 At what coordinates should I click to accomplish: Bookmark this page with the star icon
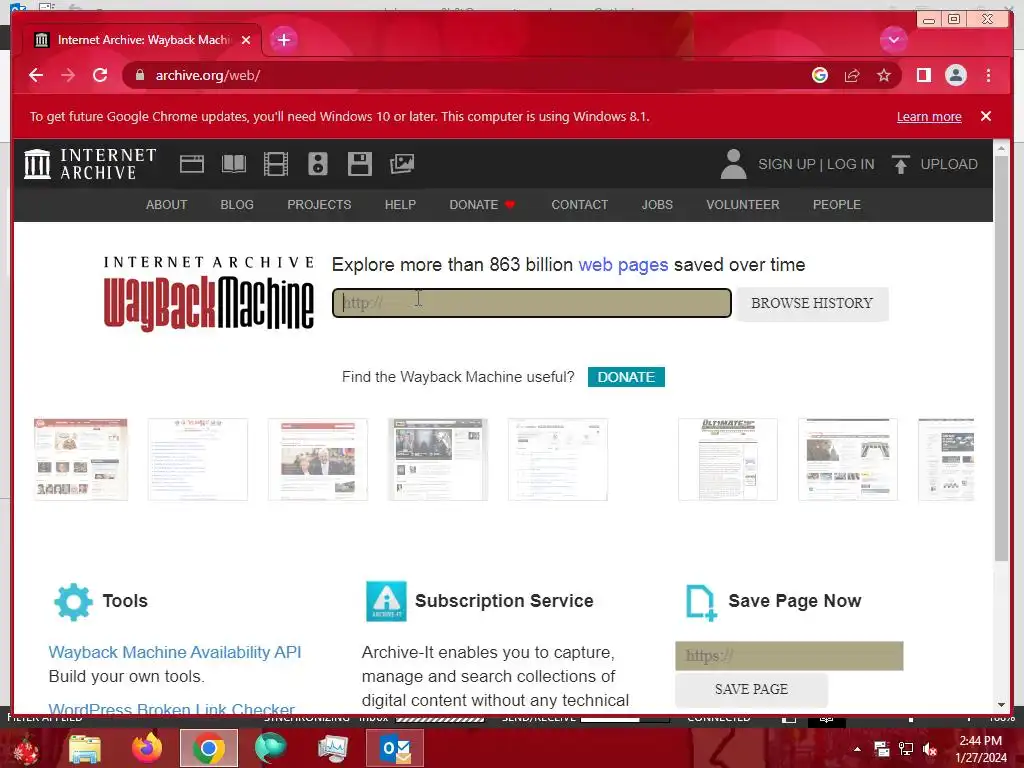coord(884,75)
